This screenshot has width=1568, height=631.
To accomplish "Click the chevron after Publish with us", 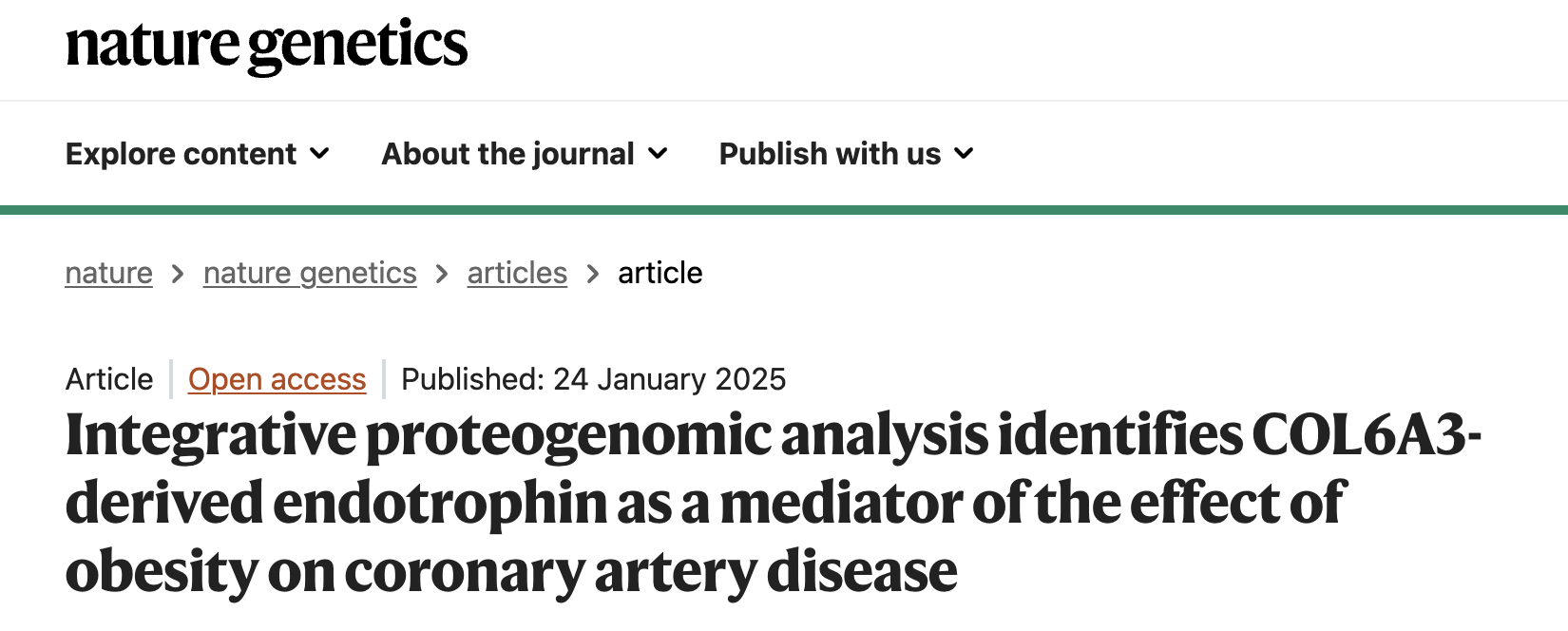I will [x=964, y=155].
